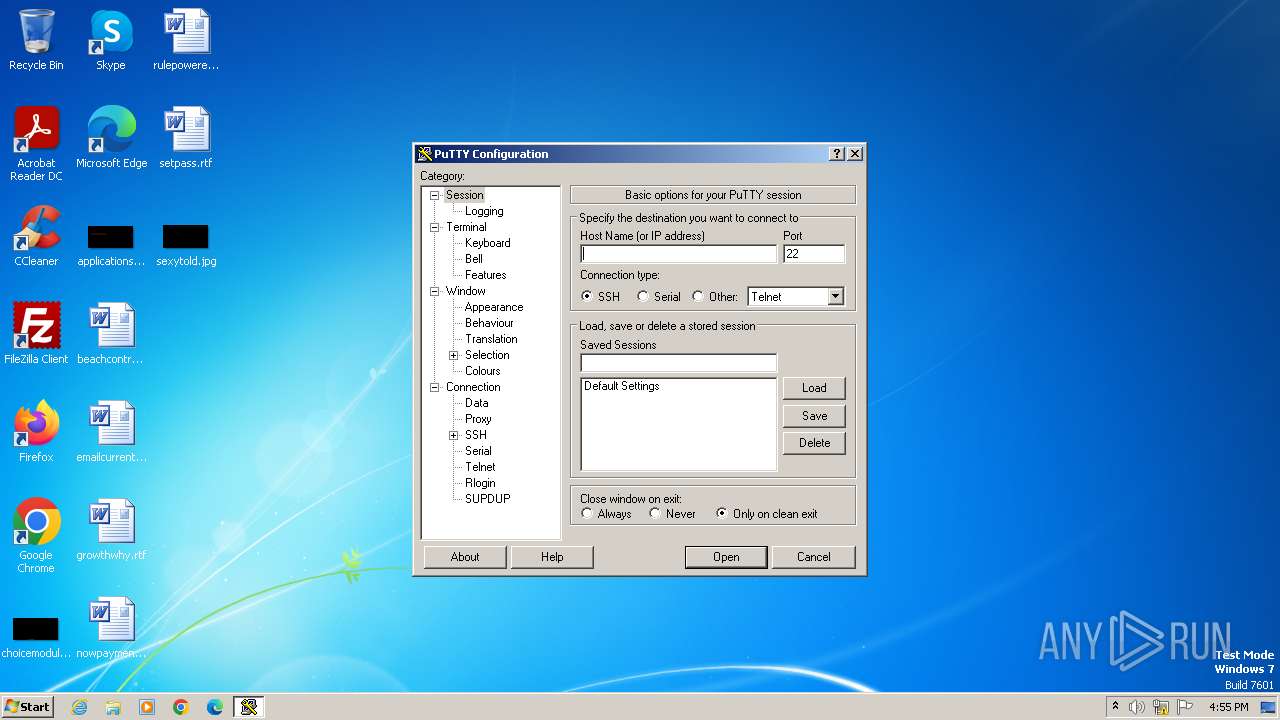Expand the SSH tree node
Image resolution: width=1280 pixels, height=720 pixels.
point(454,435)
